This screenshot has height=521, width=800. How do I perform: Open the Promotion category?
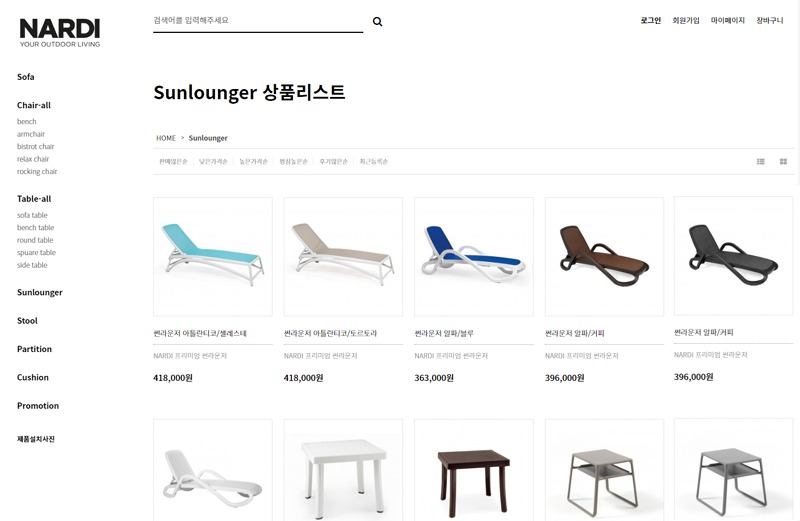pos(38,406)
